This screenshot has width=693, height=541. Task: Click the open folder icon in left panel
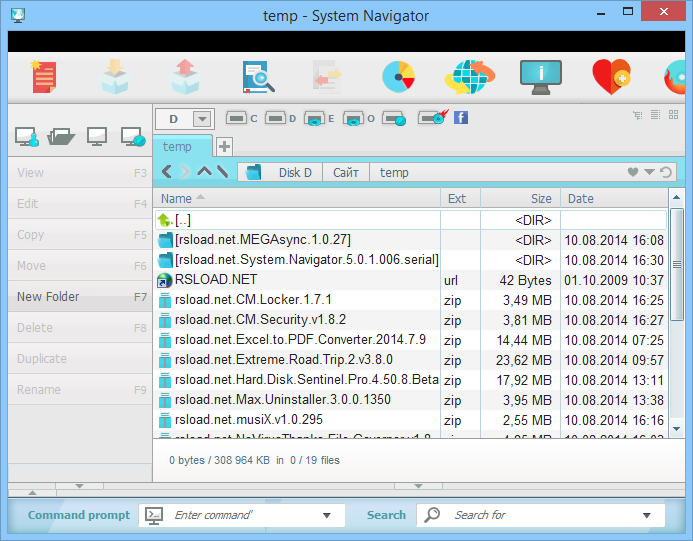pyautogui.click(x=61, y=136)
